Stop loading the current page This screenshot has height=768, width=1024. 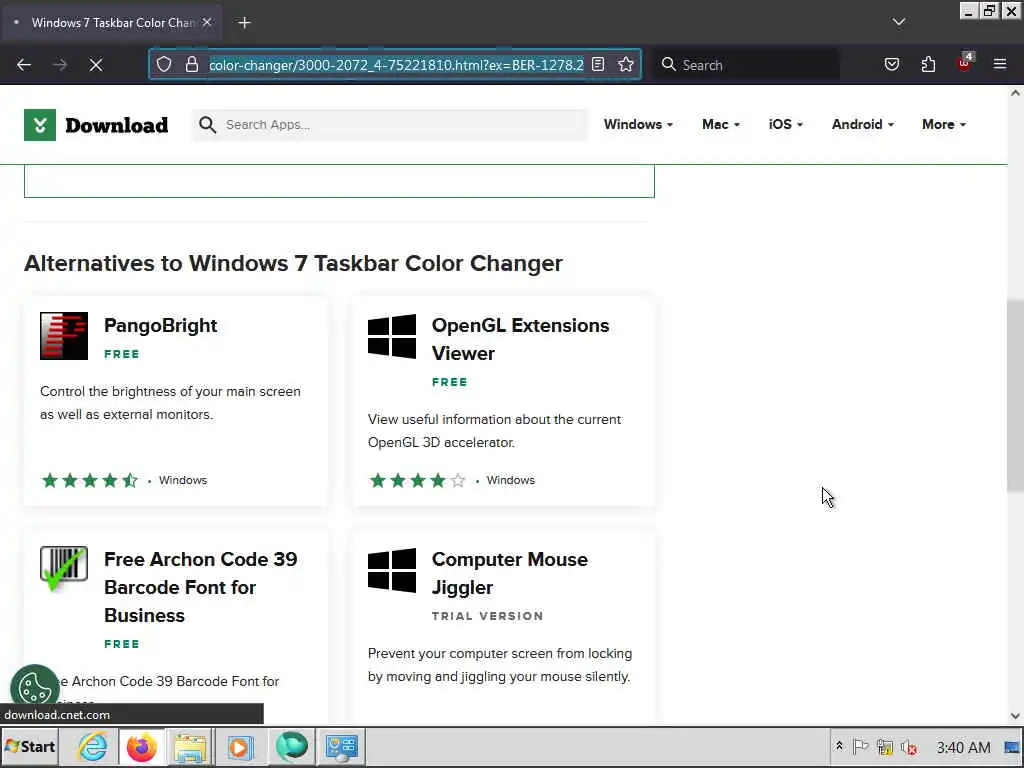coord(96,65)
